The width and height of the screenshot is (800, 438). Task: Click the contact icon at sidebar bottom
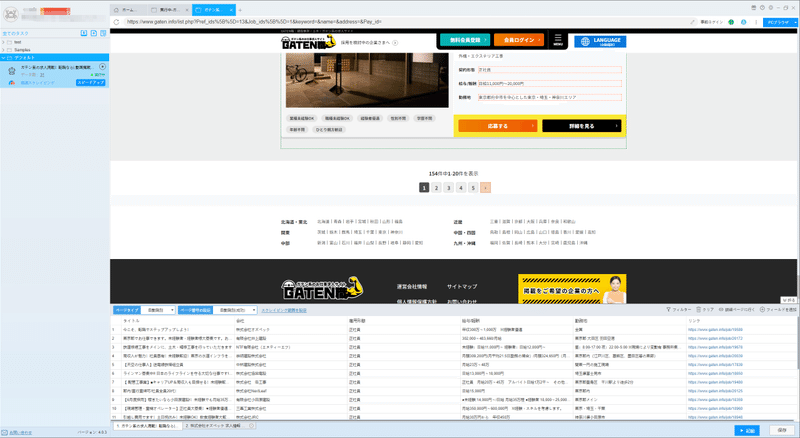click(5, 432)
